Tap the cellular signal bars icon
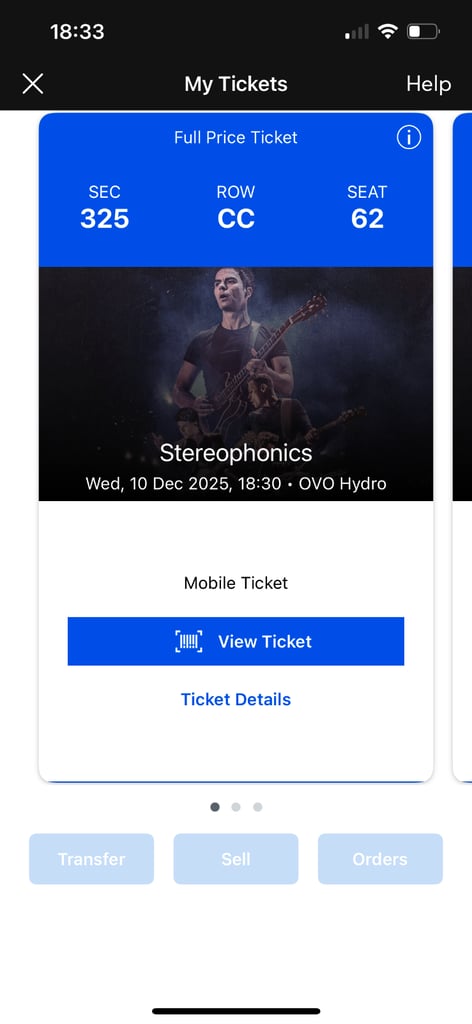 (x=356, y=31)
